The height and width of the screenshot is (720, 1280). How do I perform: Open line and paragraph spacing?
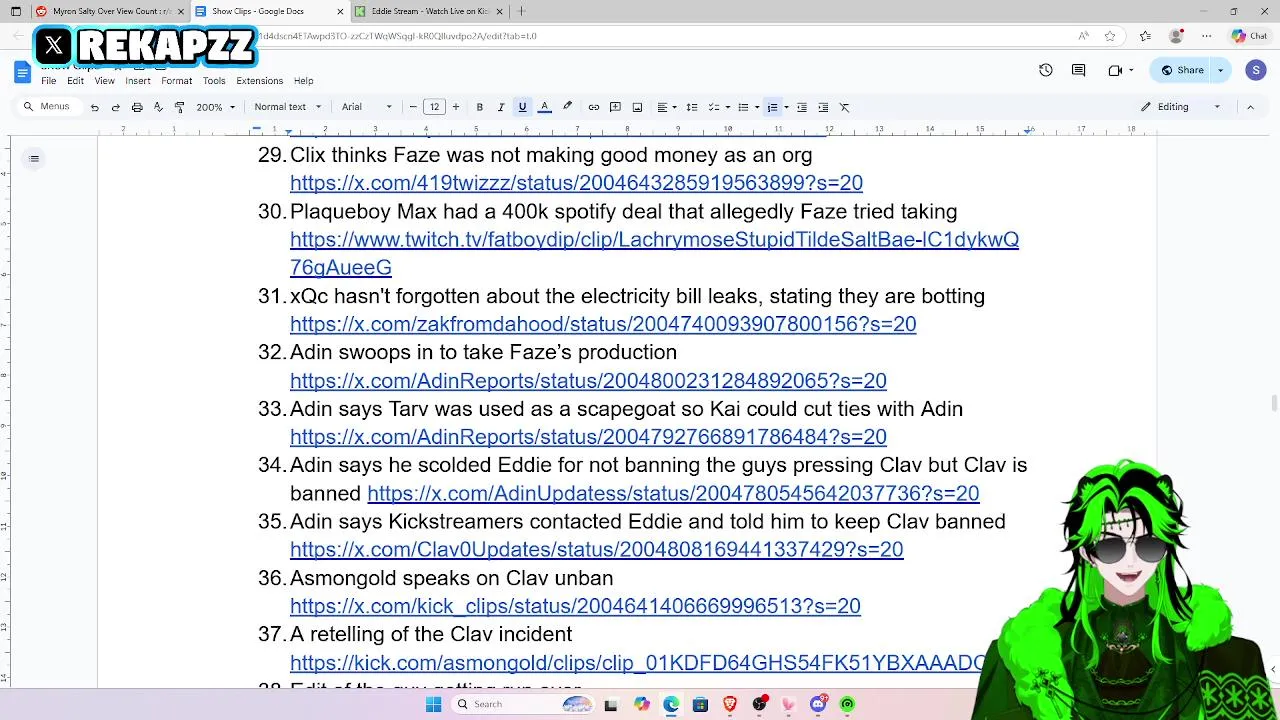pos(691,107)
